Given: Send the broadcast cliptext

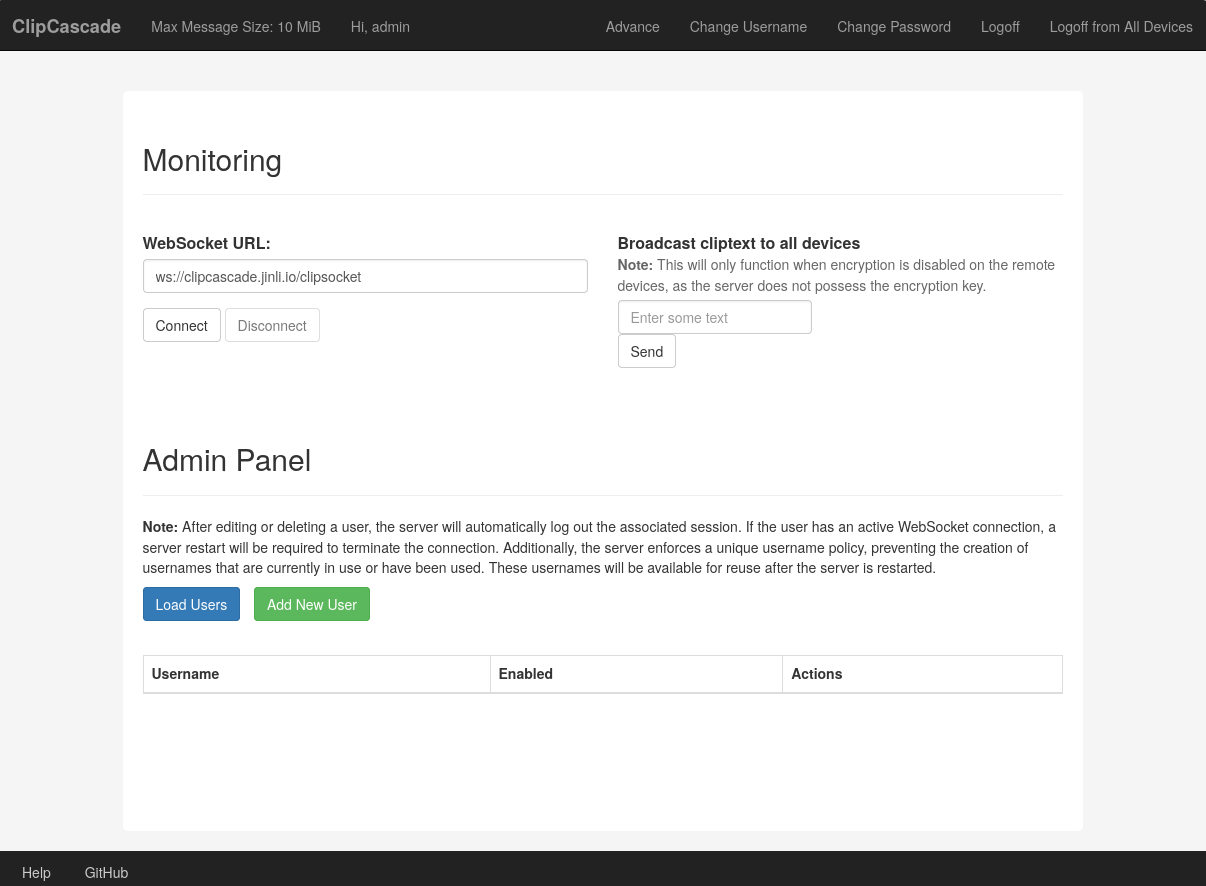Looking at the screenshot, I should point(647,352).
